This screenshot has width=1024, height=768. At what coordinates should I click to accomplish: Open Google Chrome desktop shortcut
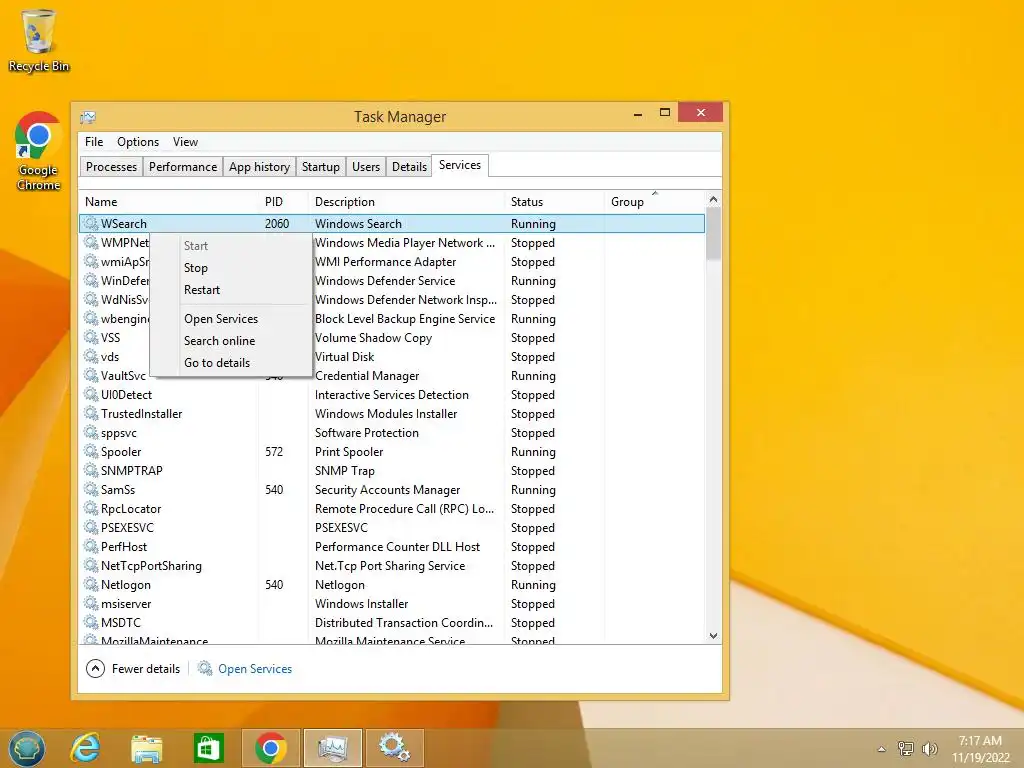click(x=39, y=152)
